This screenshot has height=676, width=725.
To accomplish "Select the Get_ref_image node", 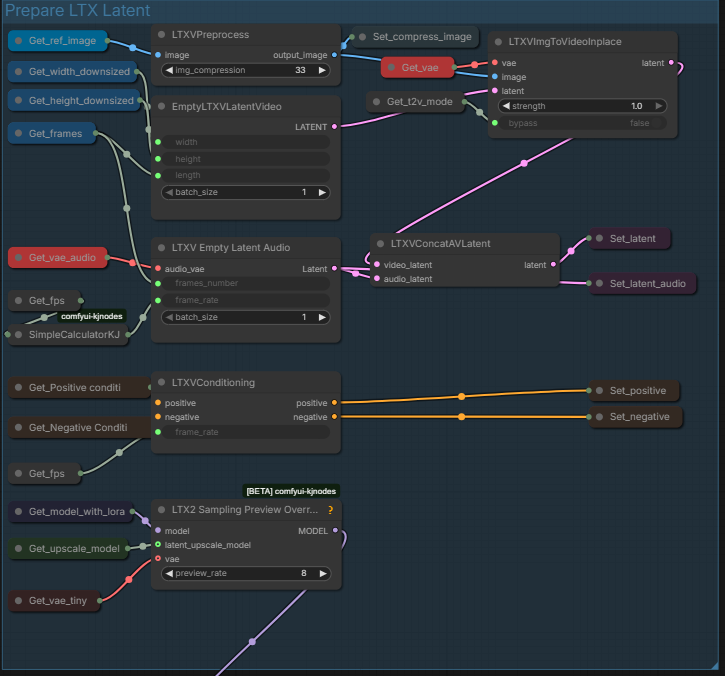I will click(62, 41).
